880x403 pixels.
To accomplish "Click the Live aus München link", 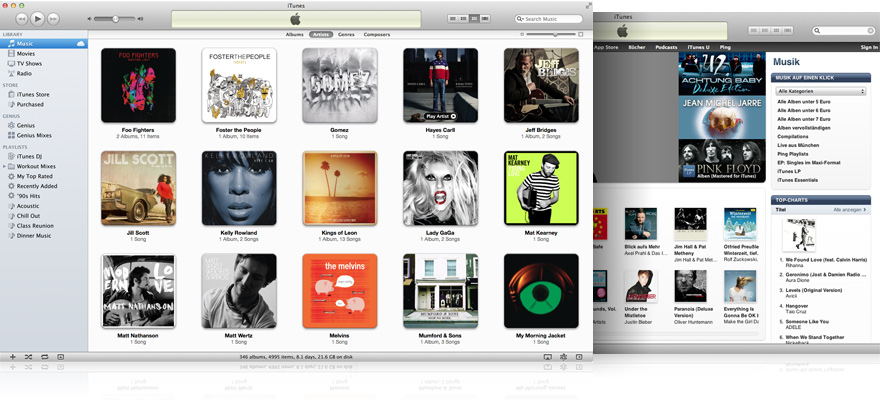I will click(x=799, y=145).
